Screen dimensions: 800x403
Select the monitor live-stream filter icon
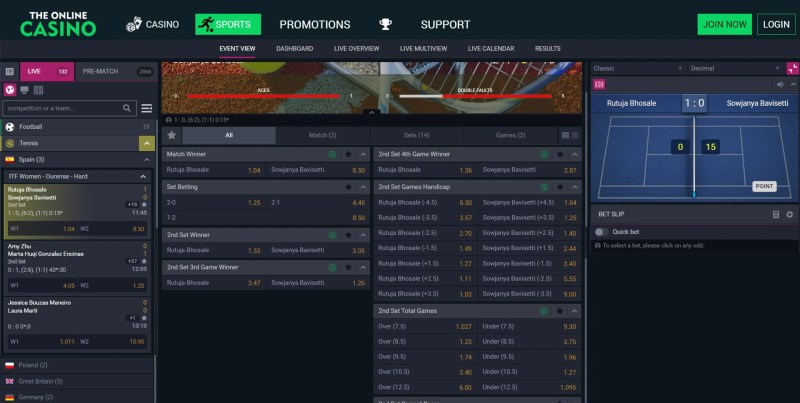coord(24,90)
